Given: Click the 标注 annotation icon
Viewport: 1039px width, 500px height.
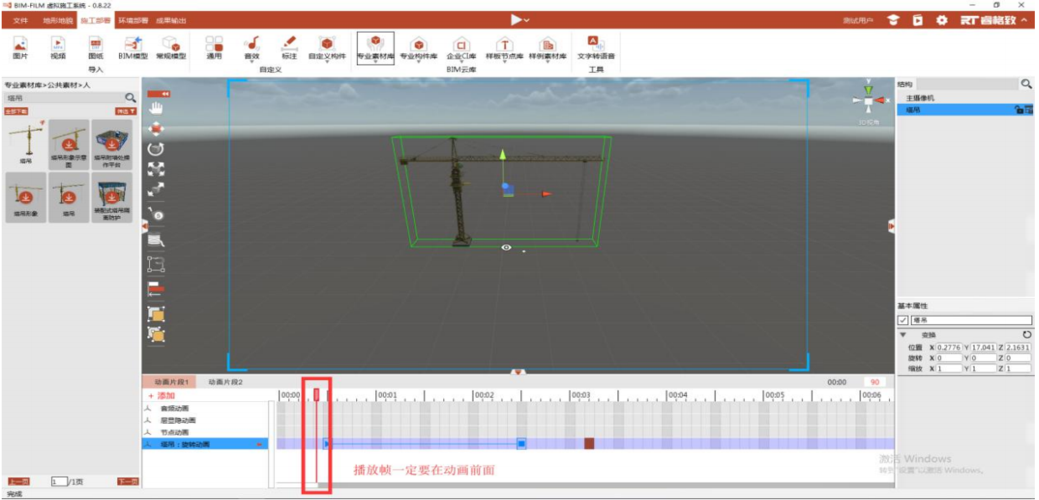Looking at the screenshot, I should (x=289, y=47).
